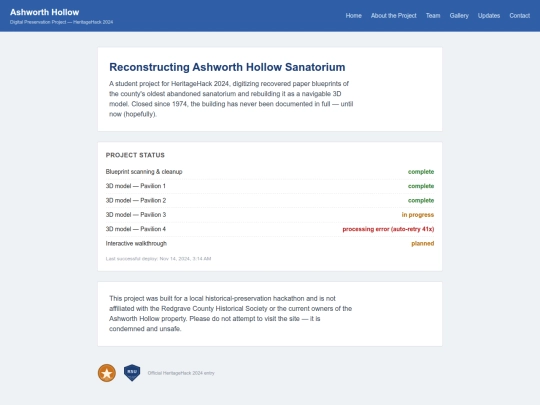Go to About the Project page

(x=394, y=15)
